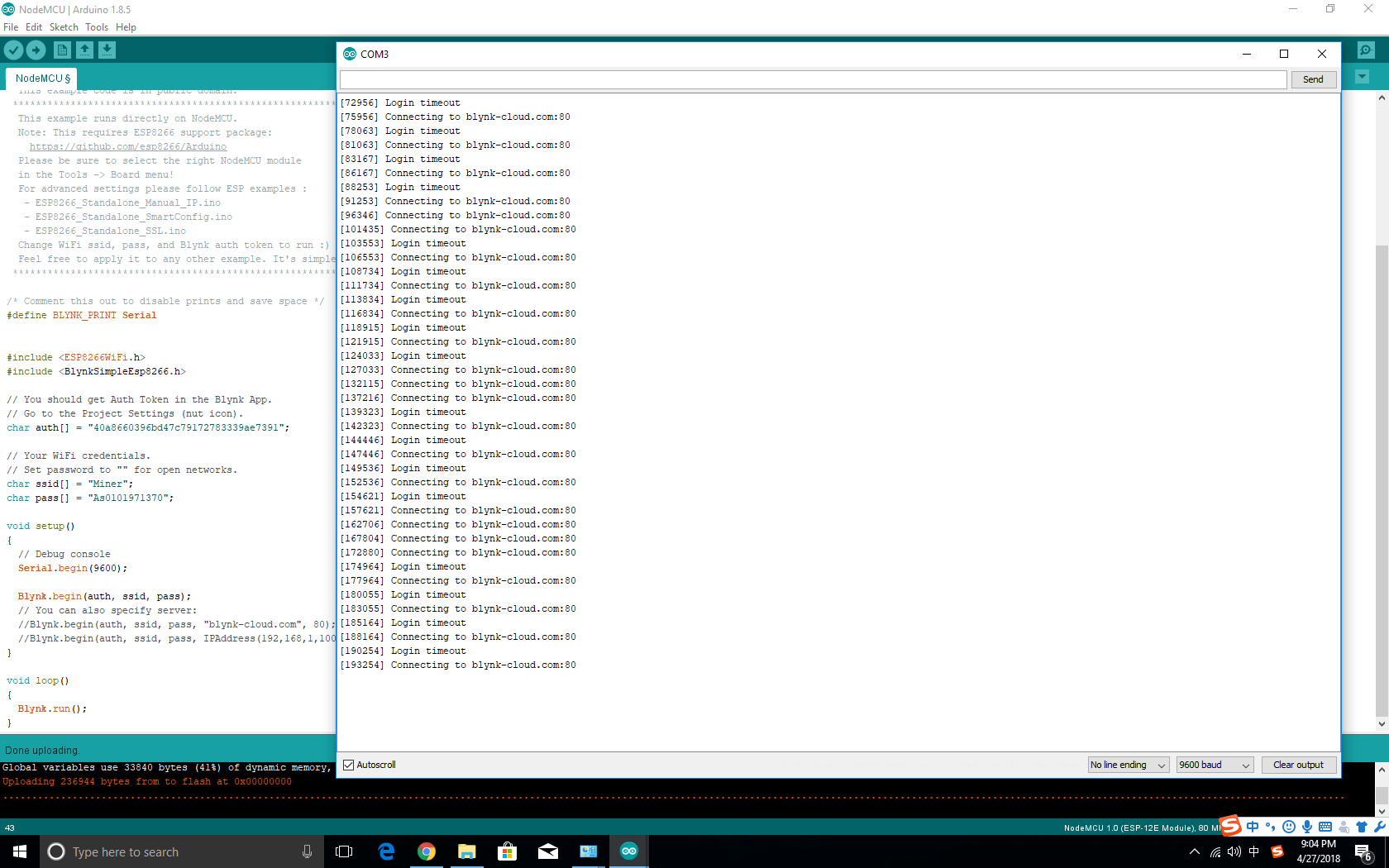The image size is (1389, 868).
Task: Open the 9600 baud rate dropdown
Action: (1215, 765)
